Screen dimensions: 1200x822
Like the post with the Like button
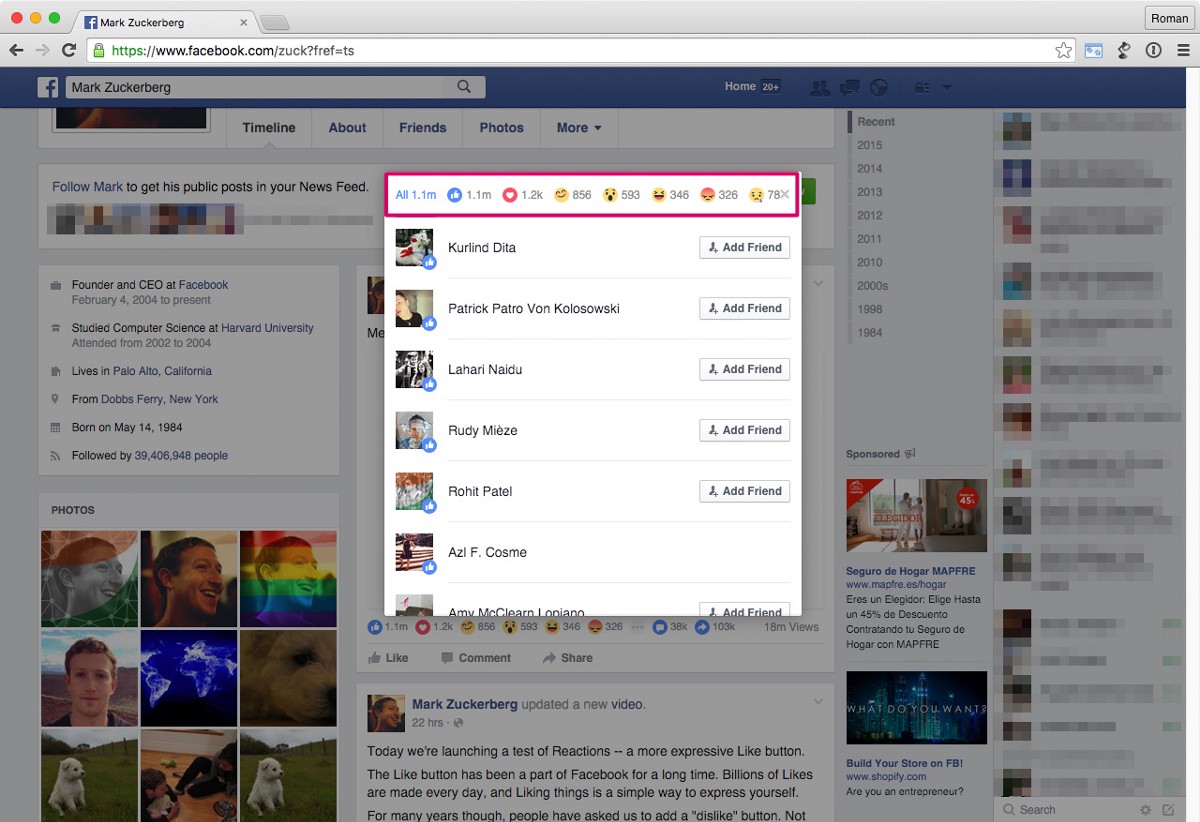point(388,658)
